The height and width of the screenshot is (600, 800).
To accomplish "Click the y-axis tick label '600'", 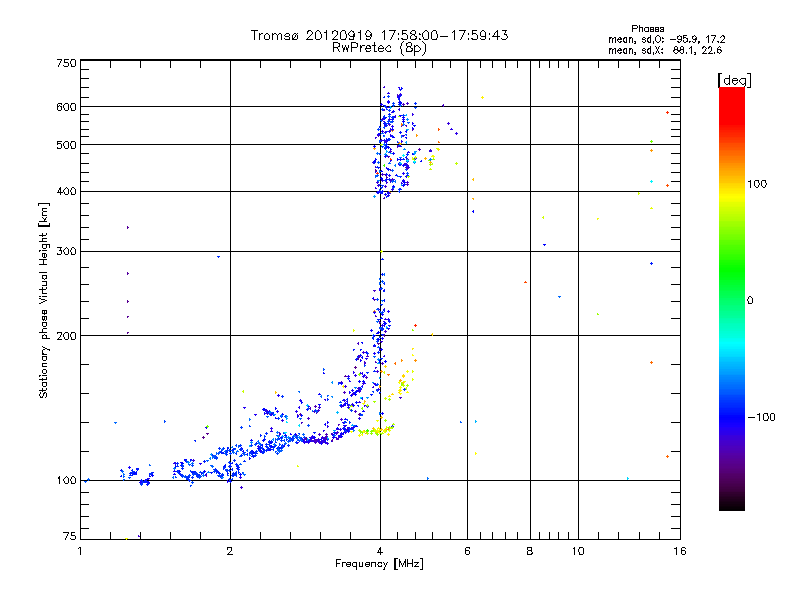I will [x=66, y=107].
